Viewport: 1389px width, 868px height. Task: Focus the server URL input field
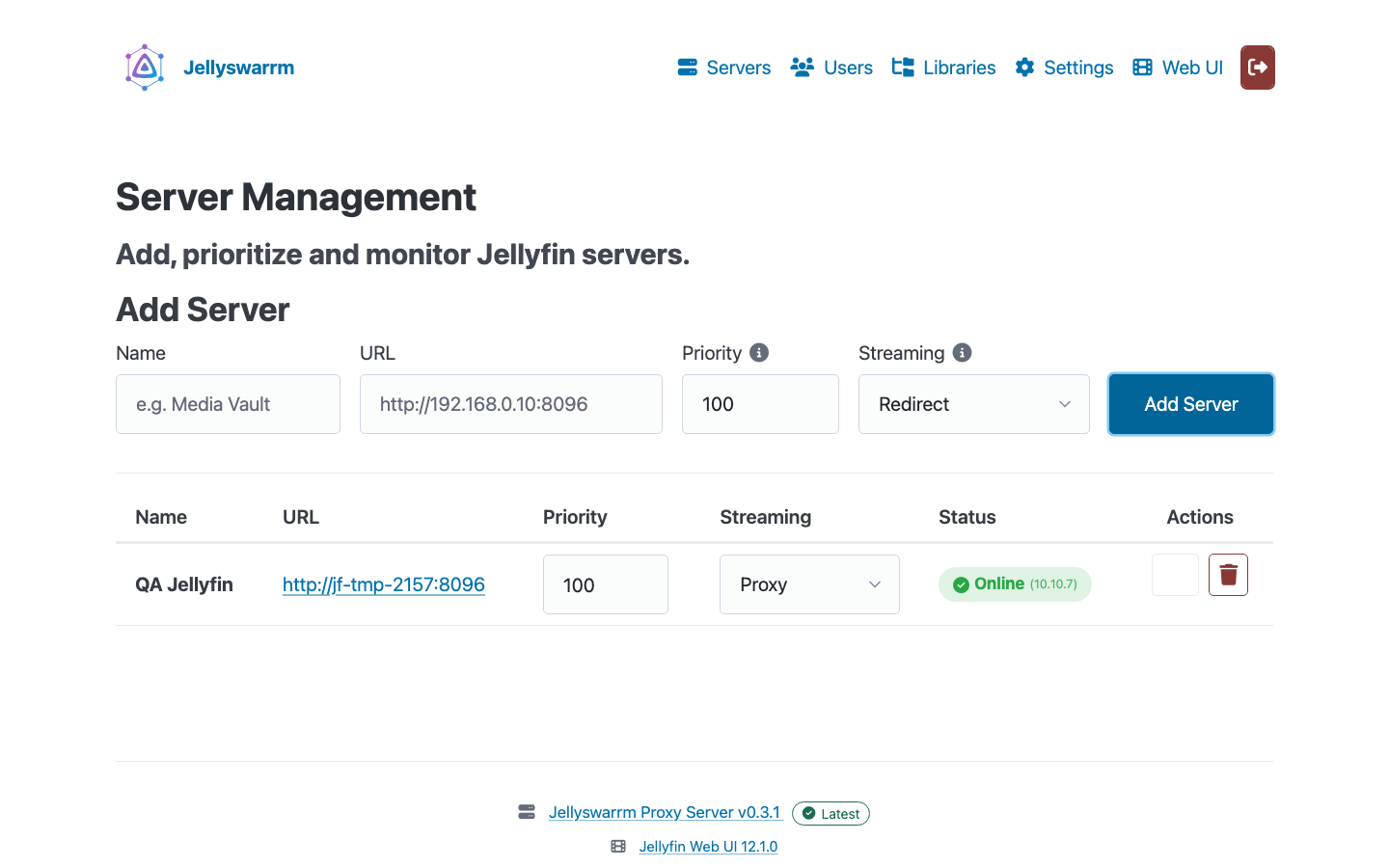coord(511,404)
